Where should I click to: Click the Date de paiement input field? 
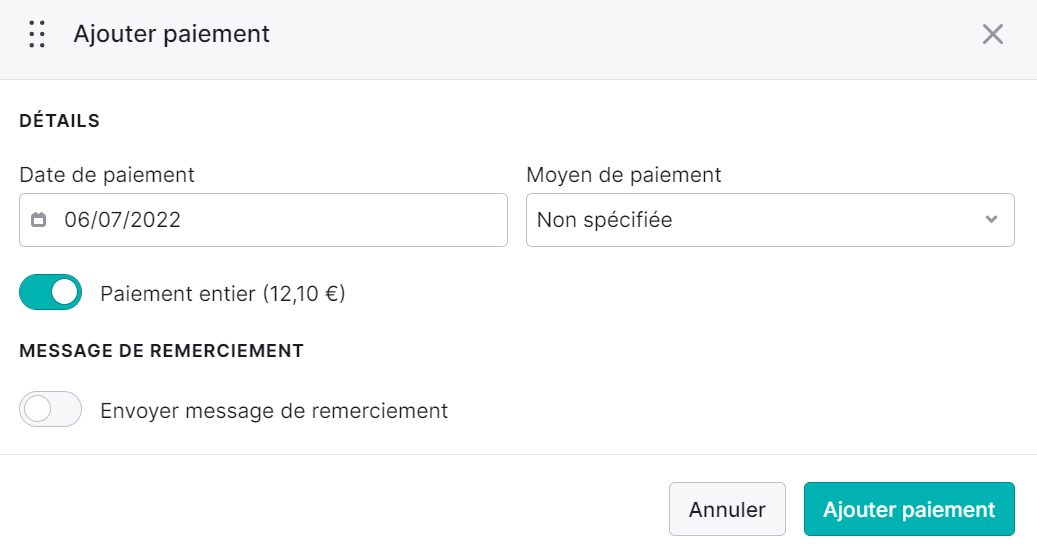263,220
